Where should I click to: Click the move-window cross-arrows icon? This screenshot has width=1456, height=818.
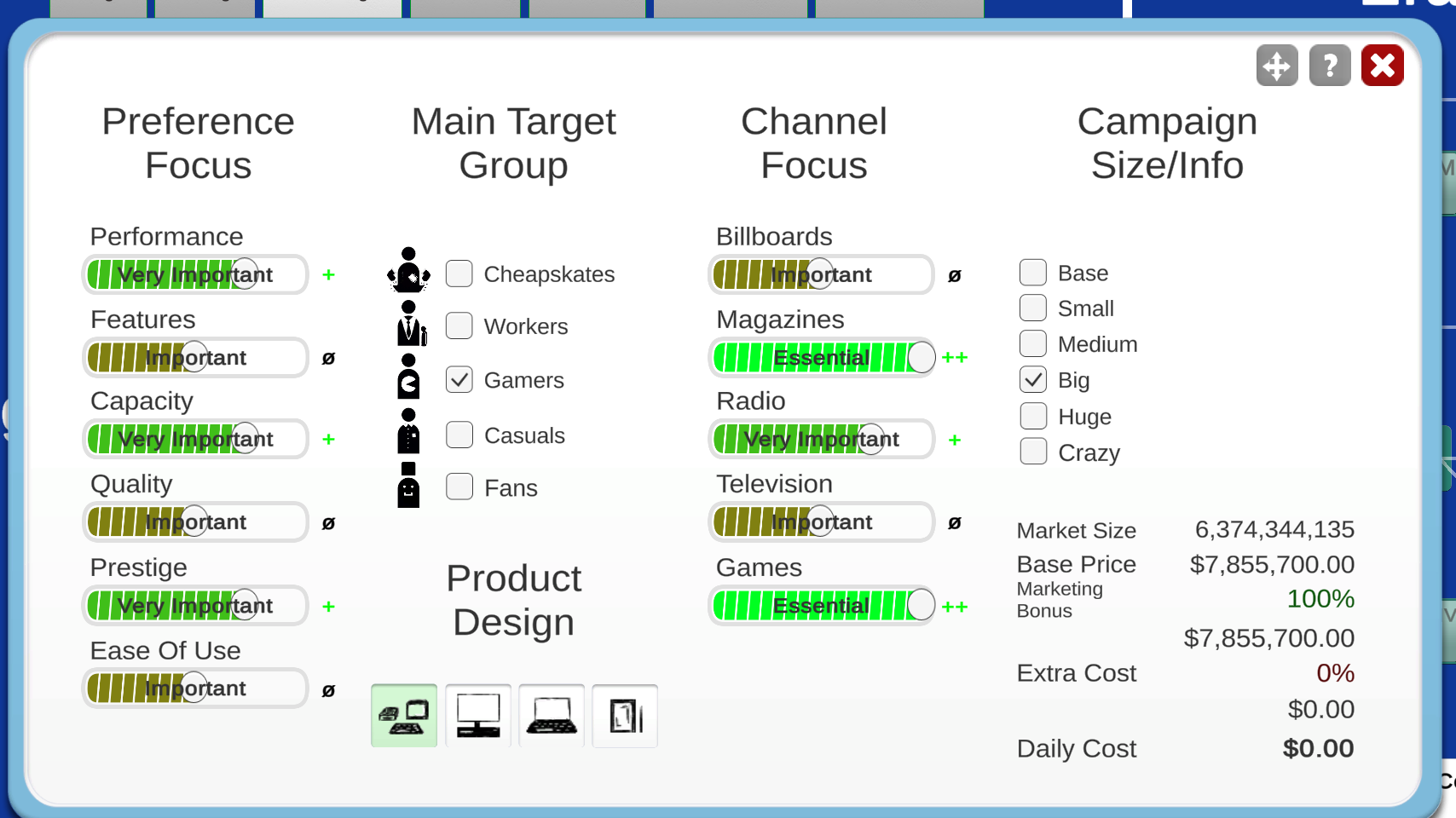point(1277,66)
